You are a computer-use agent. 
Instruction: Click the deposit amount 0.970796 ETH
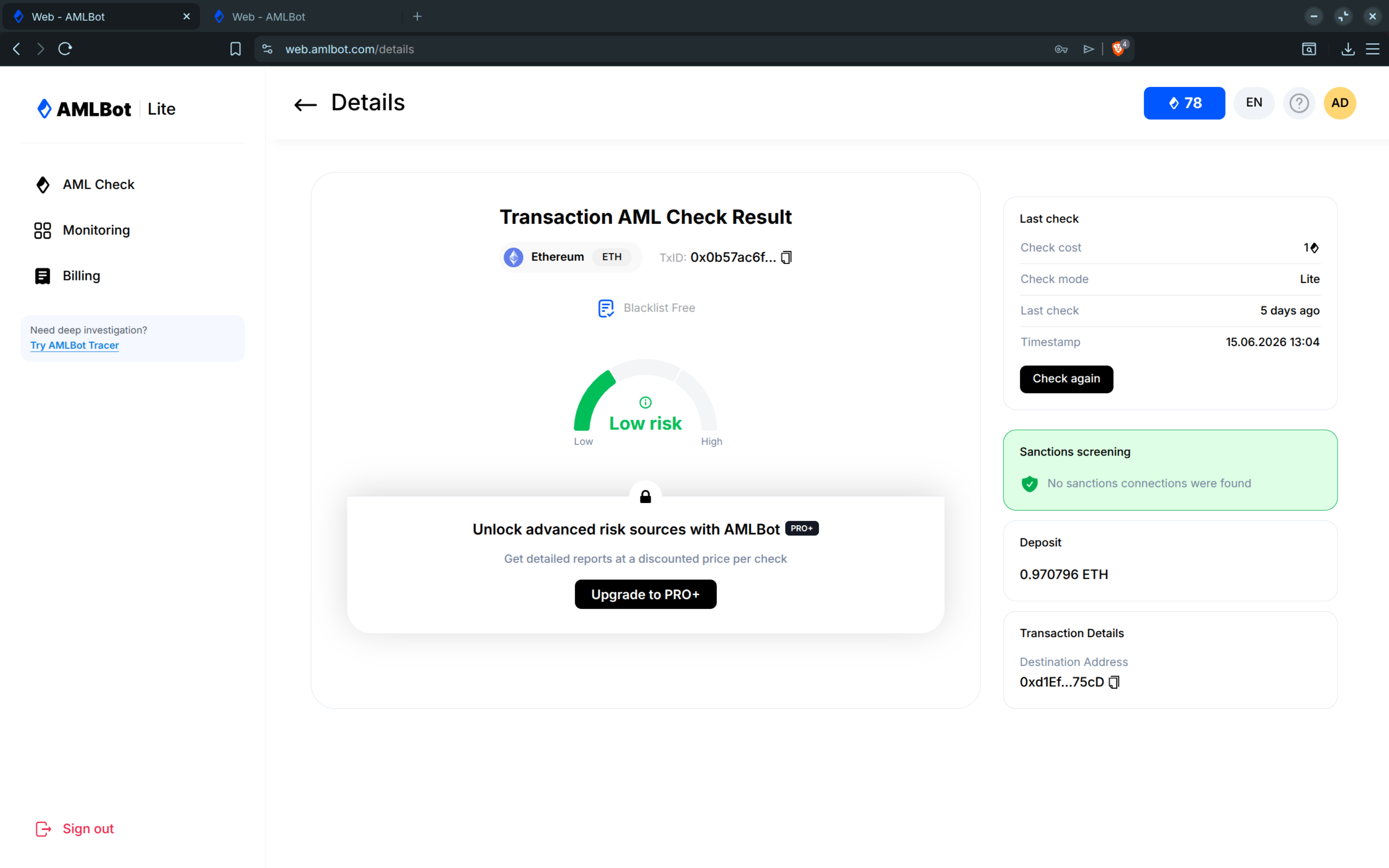pyautogui.click(x=1064, y=575)
